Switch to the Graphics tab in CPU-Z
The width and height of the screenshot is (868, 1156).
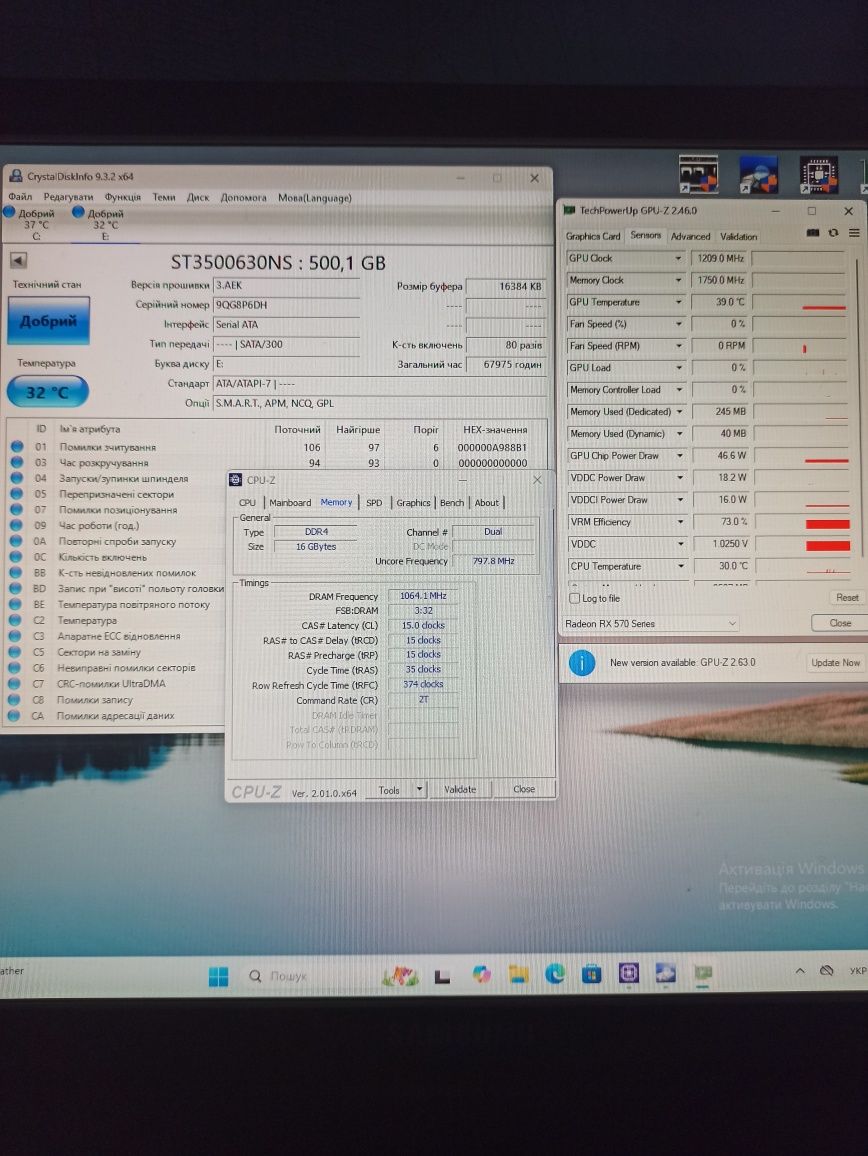point(413,503)
